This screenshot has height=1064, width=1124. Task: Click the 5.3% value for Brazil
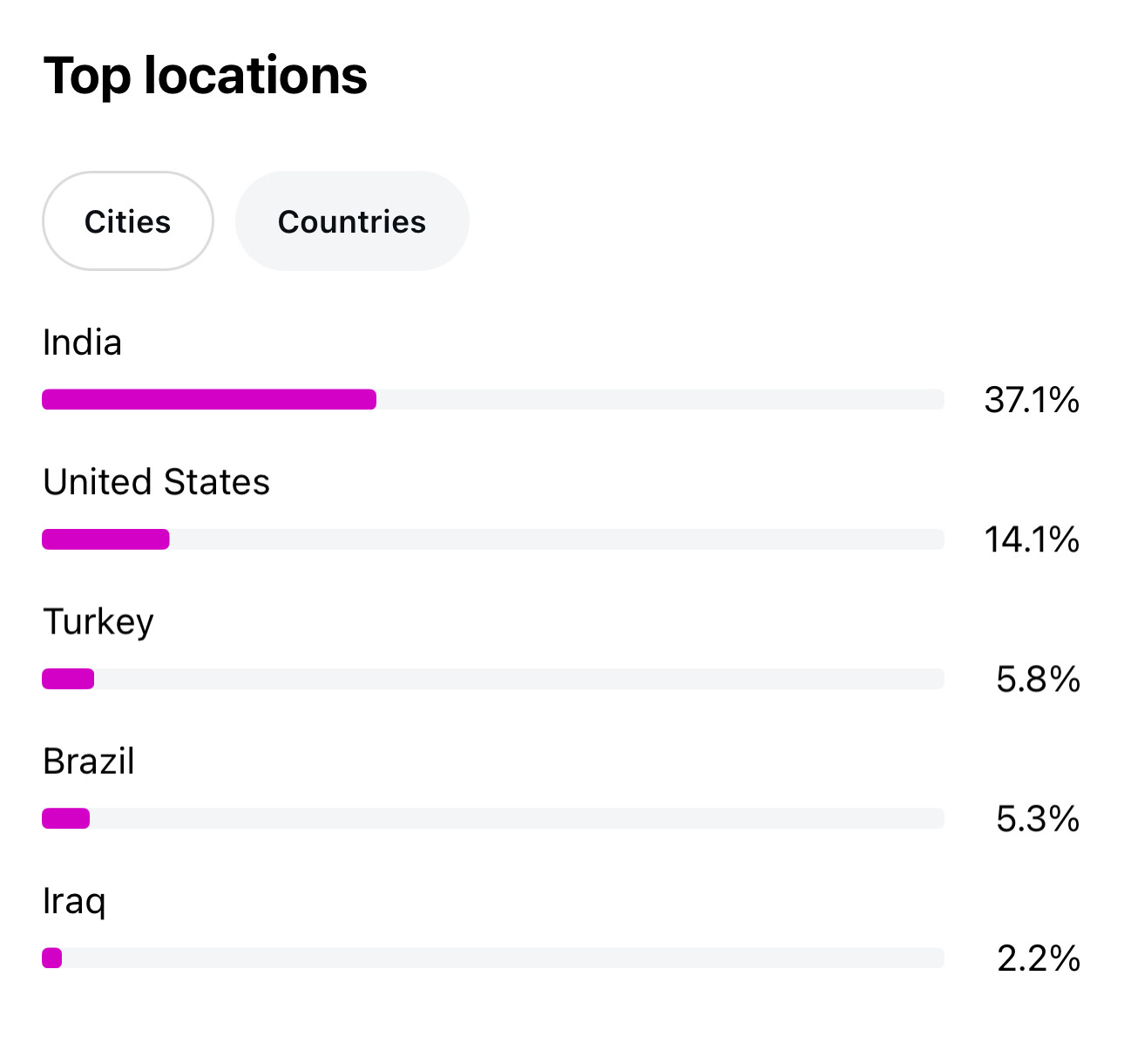click(x=1038, y=818)
